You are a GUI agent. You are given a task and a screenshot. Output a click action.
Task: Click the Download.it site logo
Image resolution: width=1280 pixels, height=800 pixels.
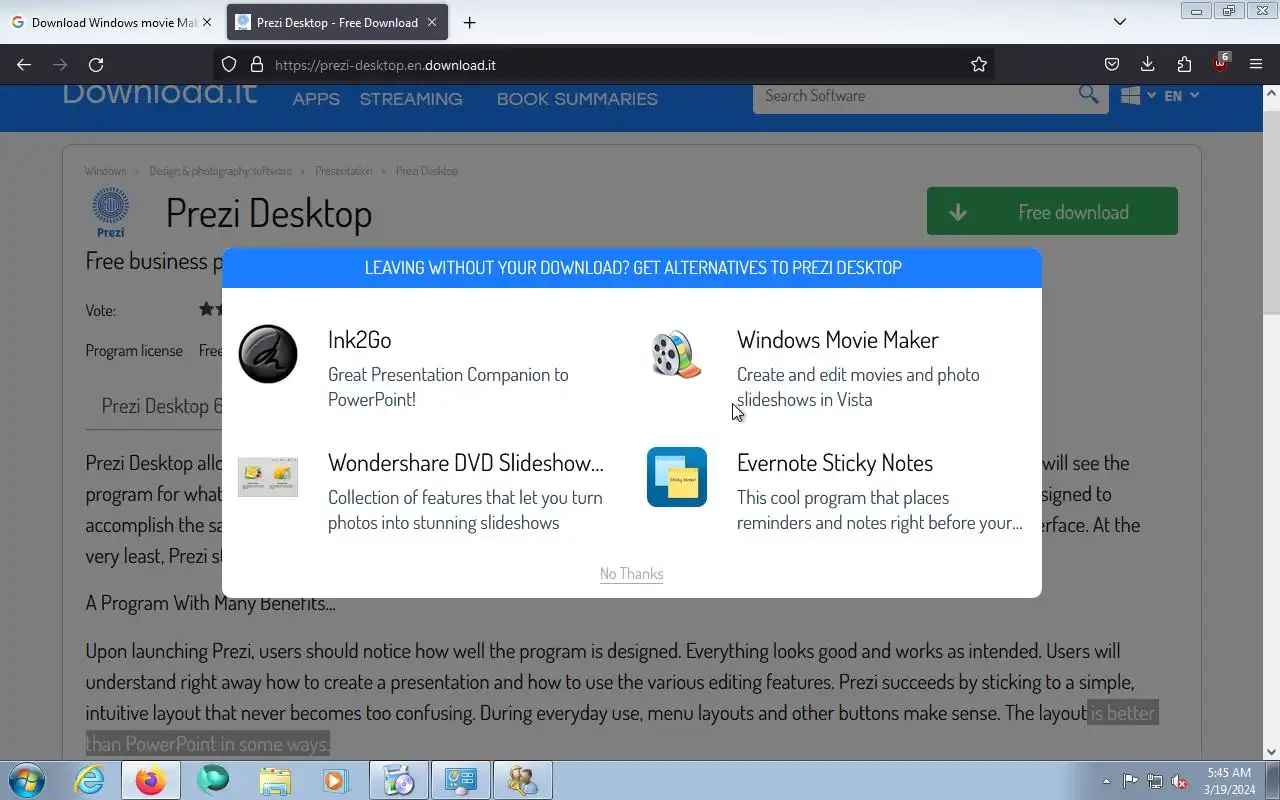click(x=160, y=94)
